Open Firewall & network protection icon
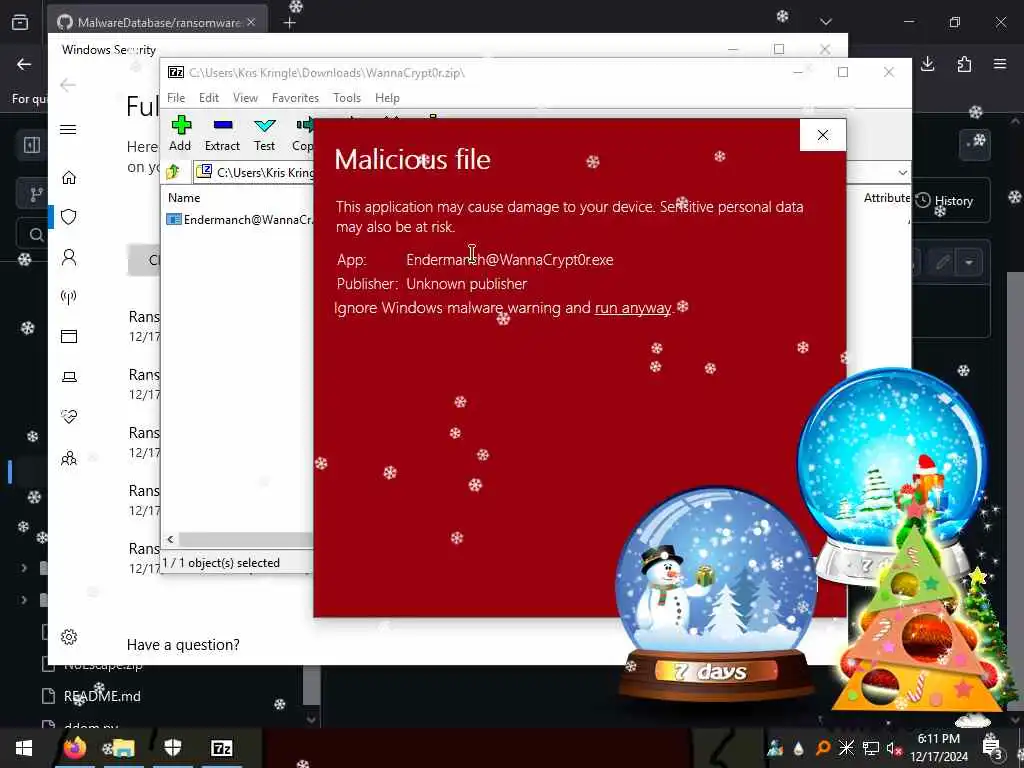Image resolution: width=1024 pixels, height=768 pixels. [69, 297]
